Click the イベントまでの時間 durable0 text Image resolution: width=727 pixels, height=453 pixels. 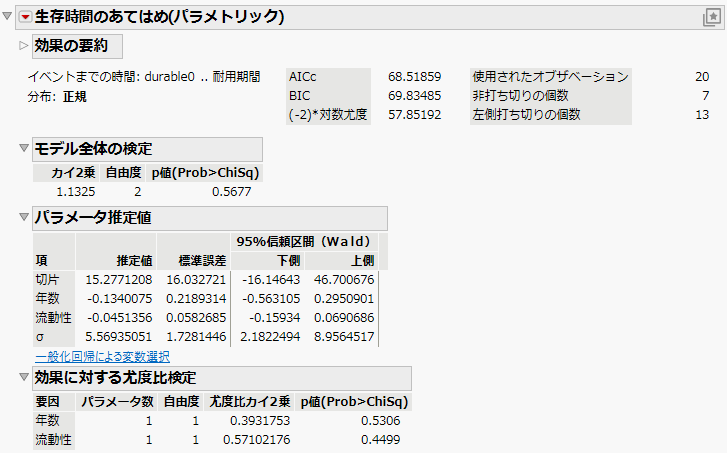click(144, 77)
